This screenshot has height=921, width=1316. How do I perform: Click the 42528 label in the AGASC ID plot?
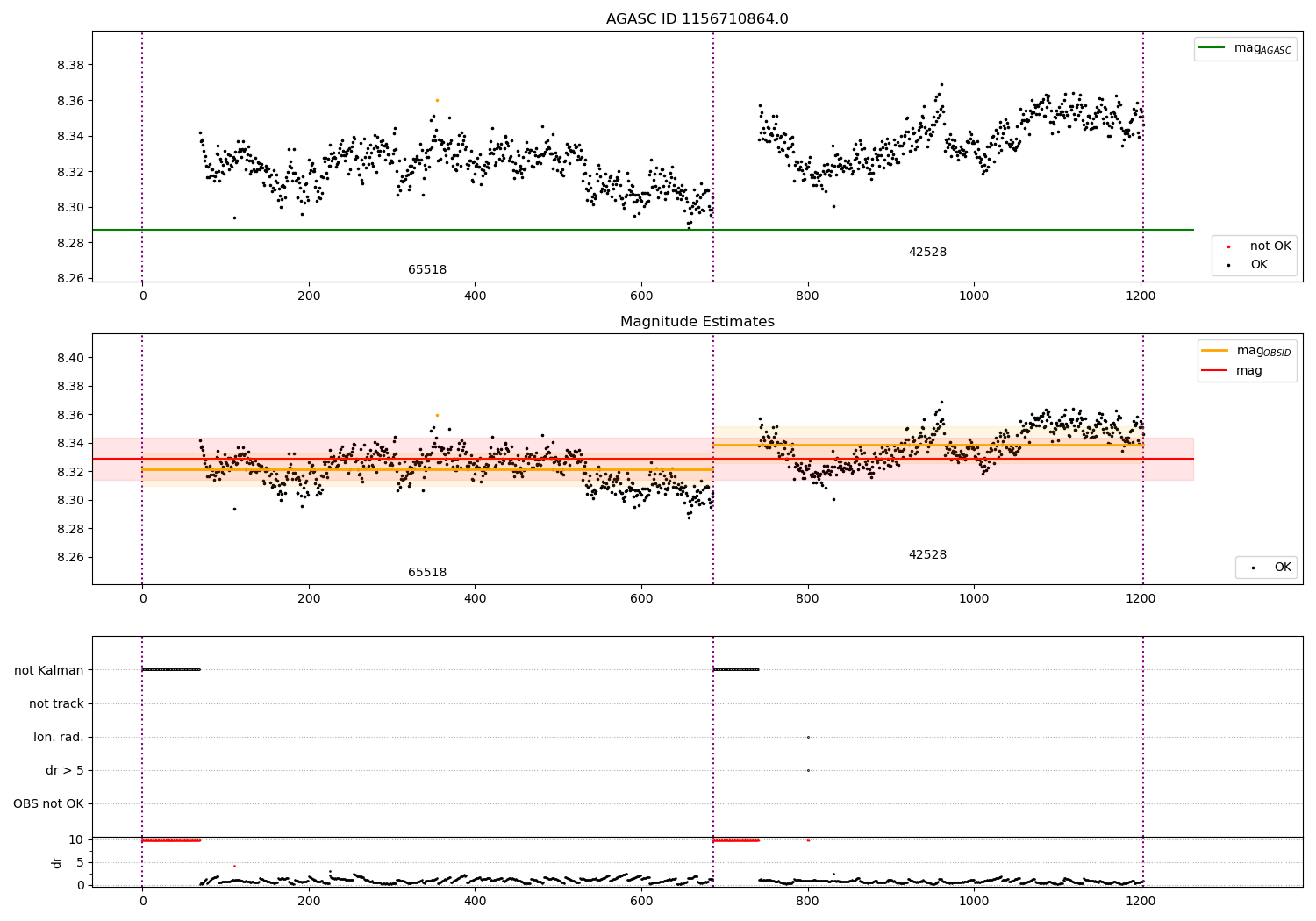pos(927,253)
